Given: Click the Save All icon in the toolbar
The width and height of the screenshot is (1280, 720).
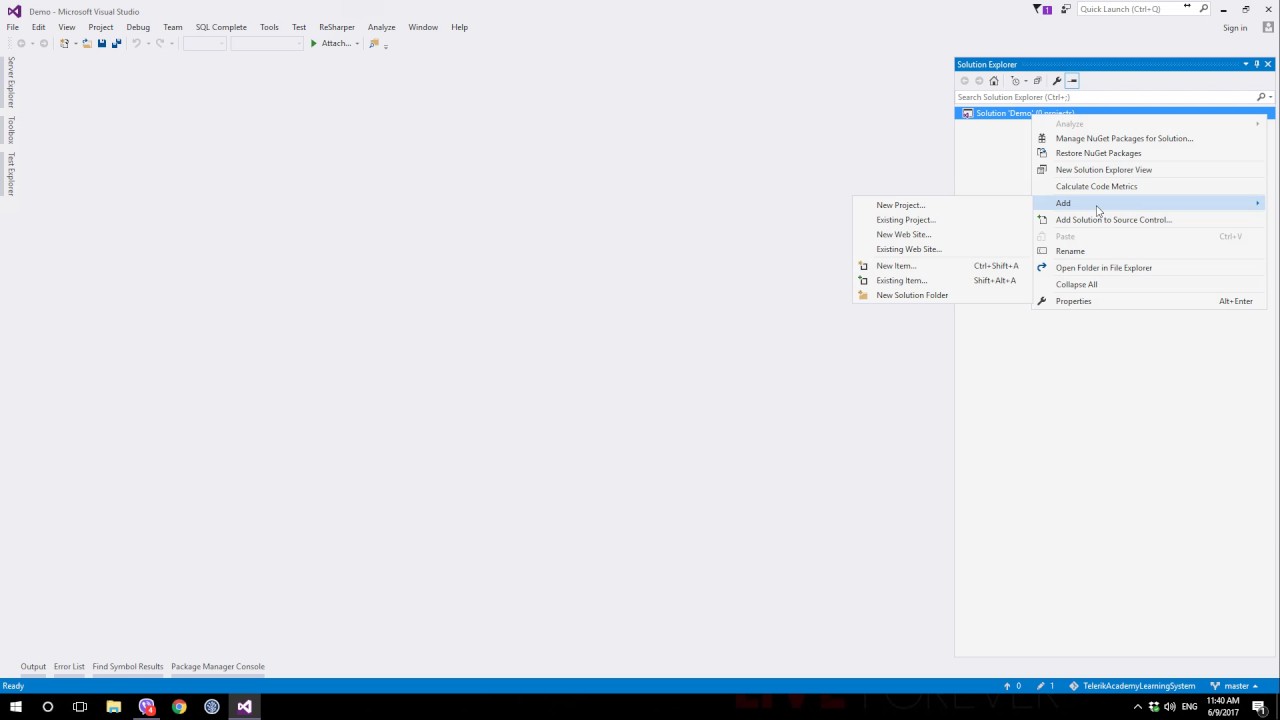Looking at the screenshot, I should click(116, 43).
